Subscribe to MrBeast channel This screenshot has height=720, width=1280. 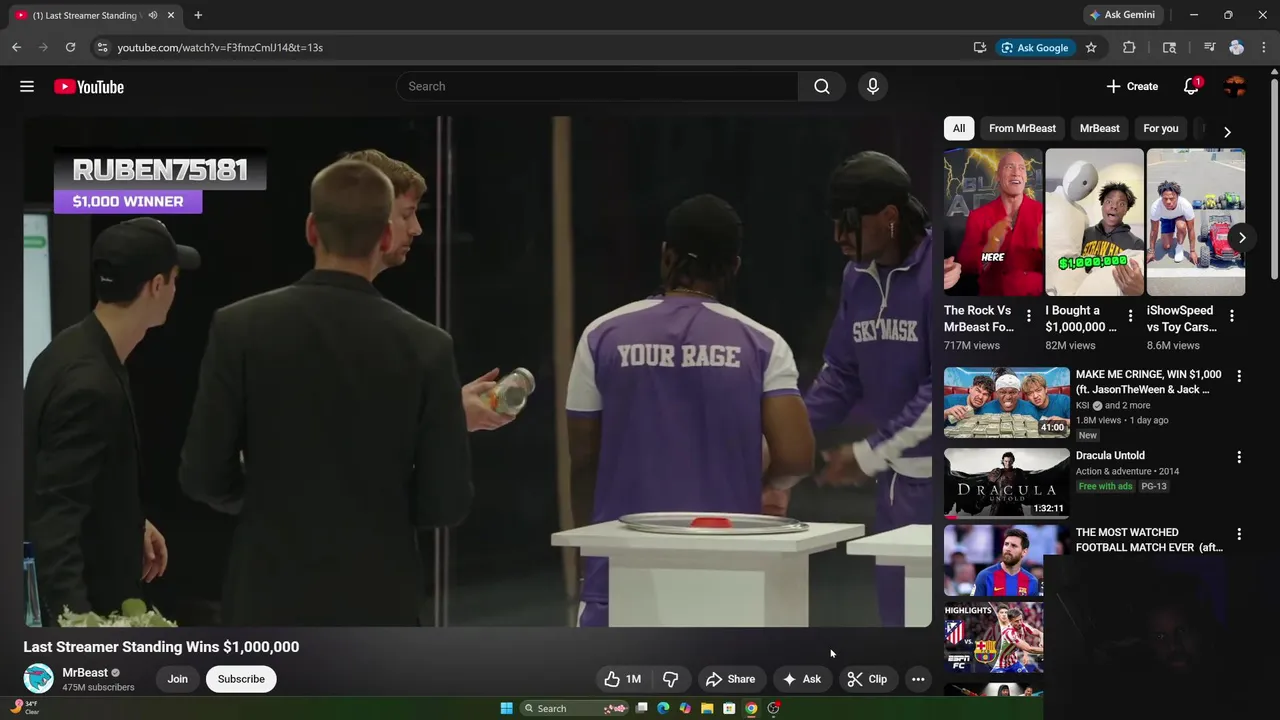pyautogui.click(x=241, y=679)
